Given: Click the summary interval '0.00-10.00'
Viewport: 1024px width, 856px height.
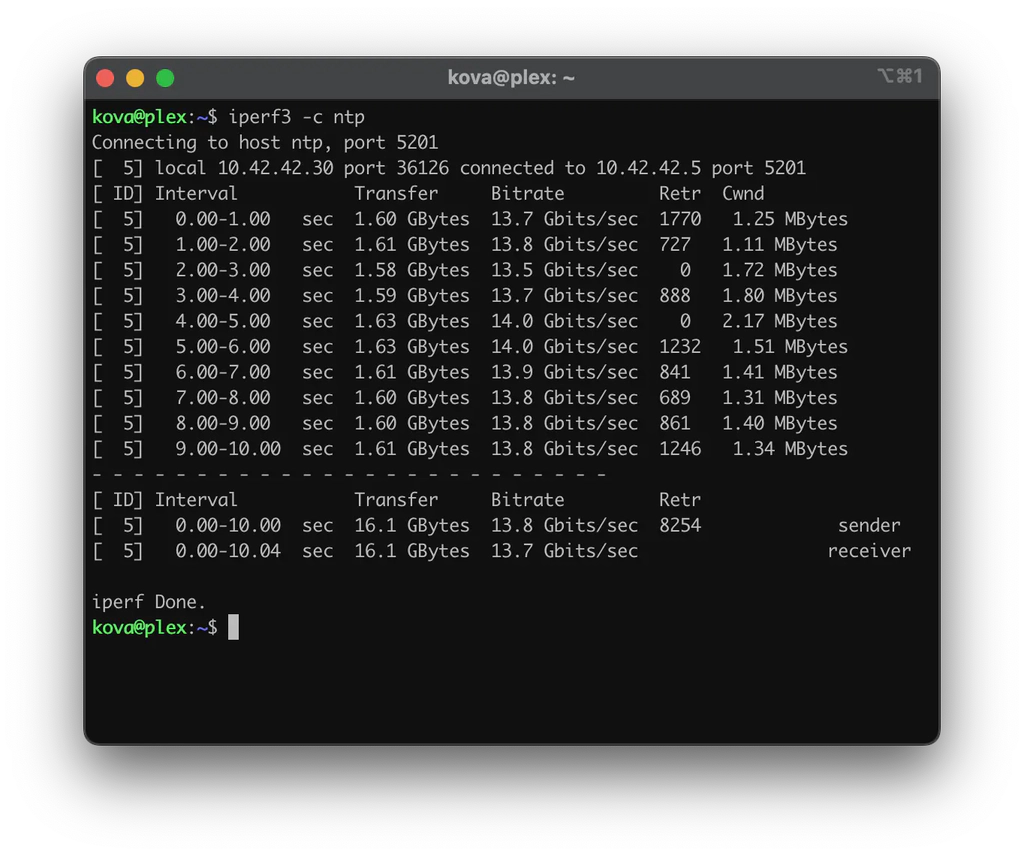Looking at the screenshot, I should (x=228, y=526).
